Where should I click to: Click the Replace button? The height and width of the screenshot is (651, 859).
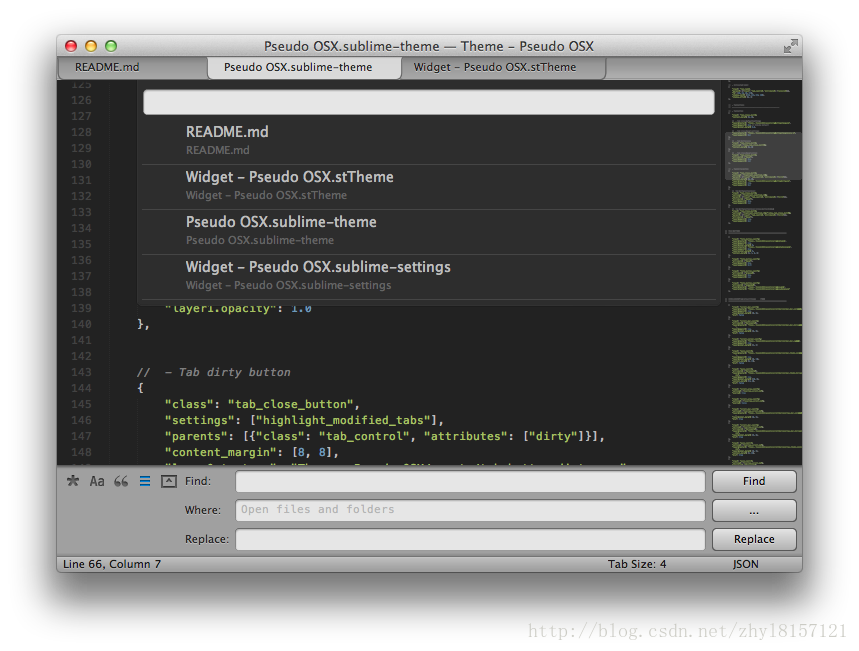tap(754, 539)
